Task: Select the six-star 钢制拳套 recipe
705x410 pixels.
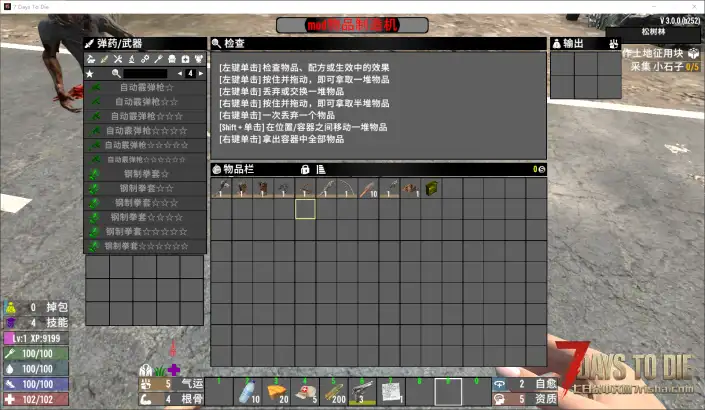Action: [x=145, y=245]
